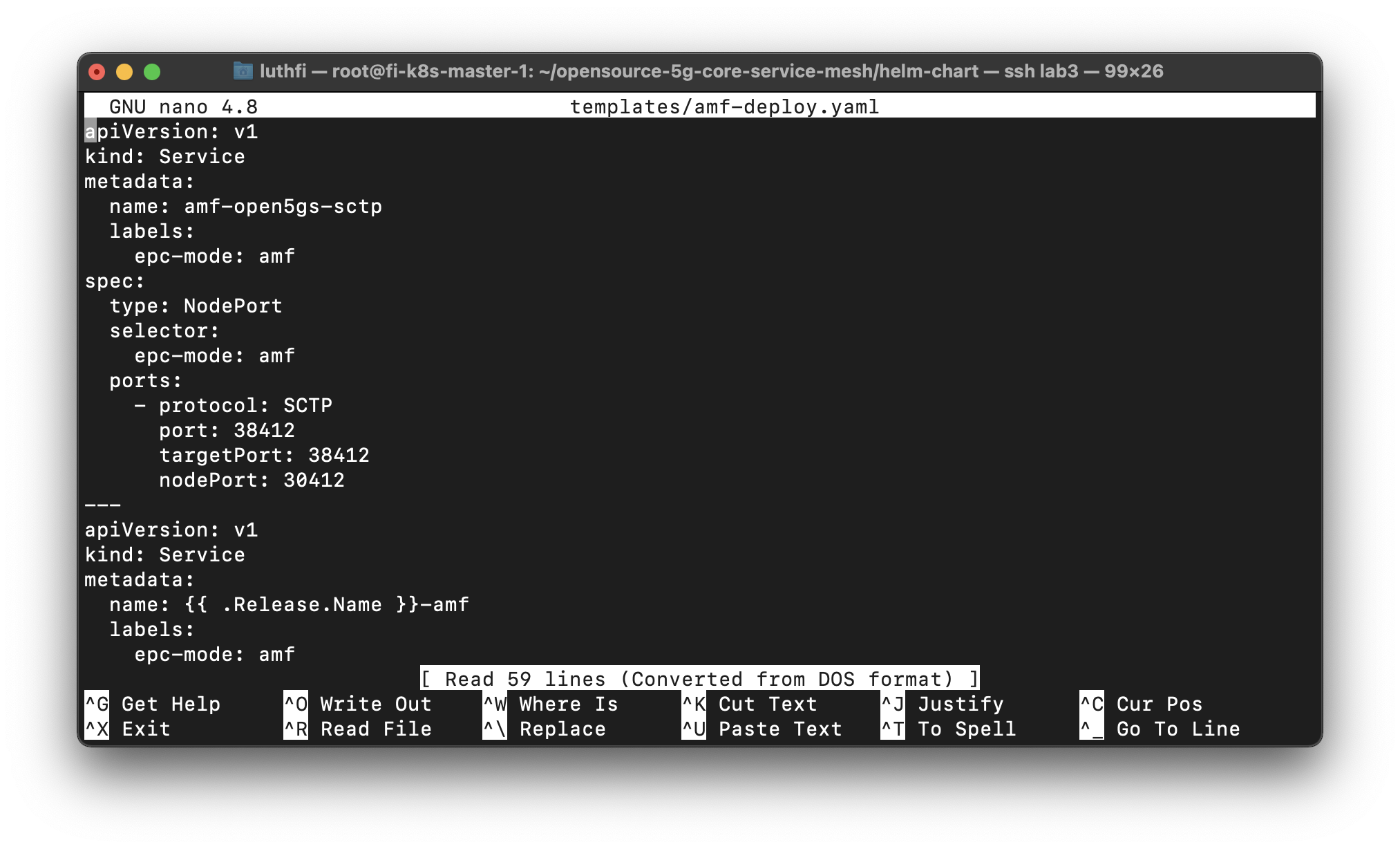Screen dimensions: 1400x849
Task: Click the 'ports:' line
Action: coord(146,380)
